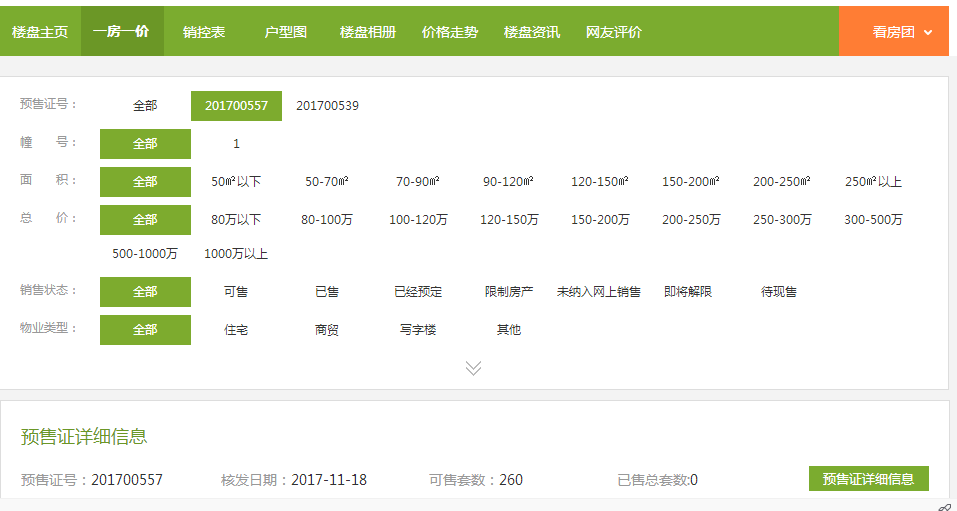
Task: Filter area by 90-120㎡
Action: tap(508, 182)
